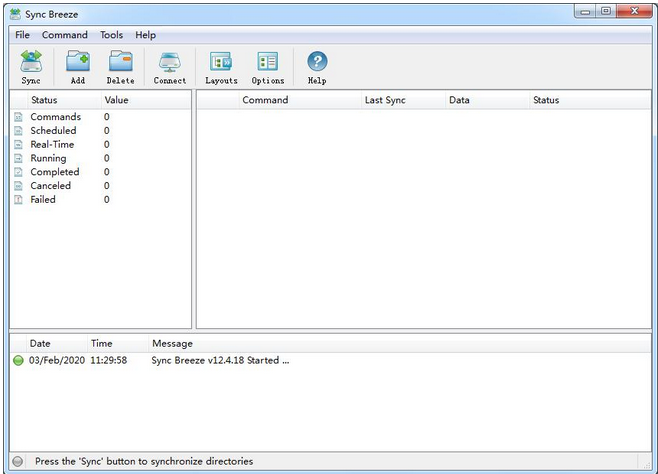Open the File menu
This screenshot has height=474, width=658.
[x=22, y=35]
